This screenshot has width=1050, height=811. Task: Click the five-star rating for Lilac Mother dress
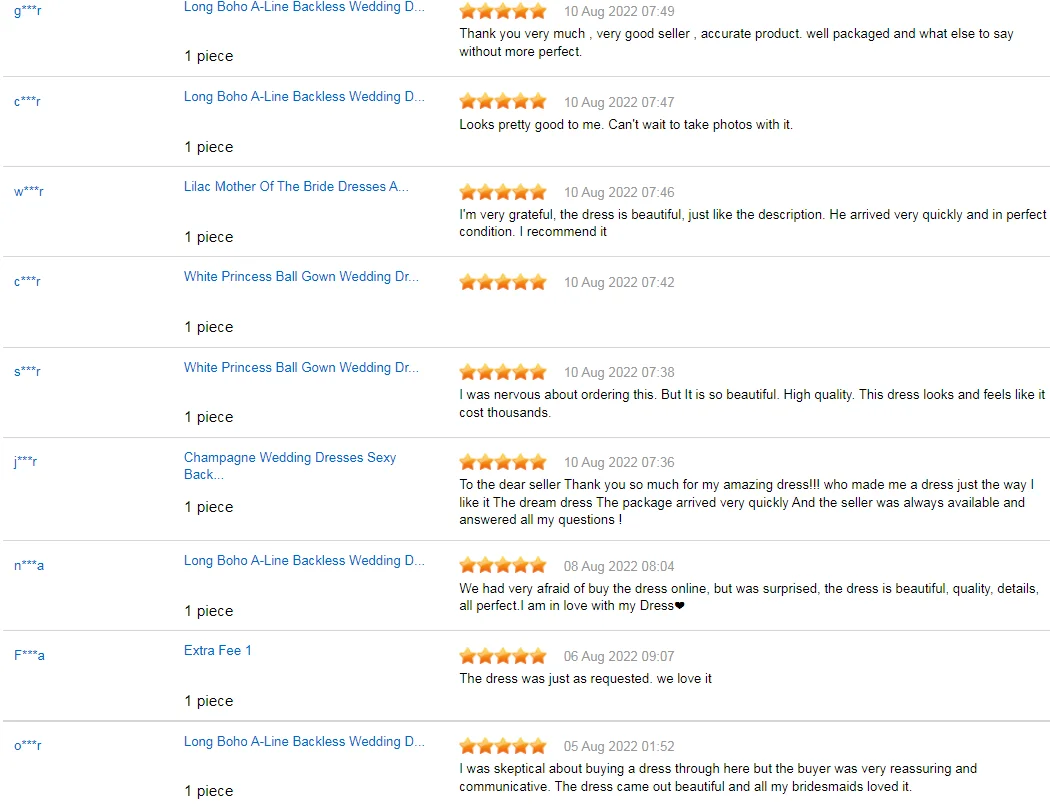tap(503, 192)
